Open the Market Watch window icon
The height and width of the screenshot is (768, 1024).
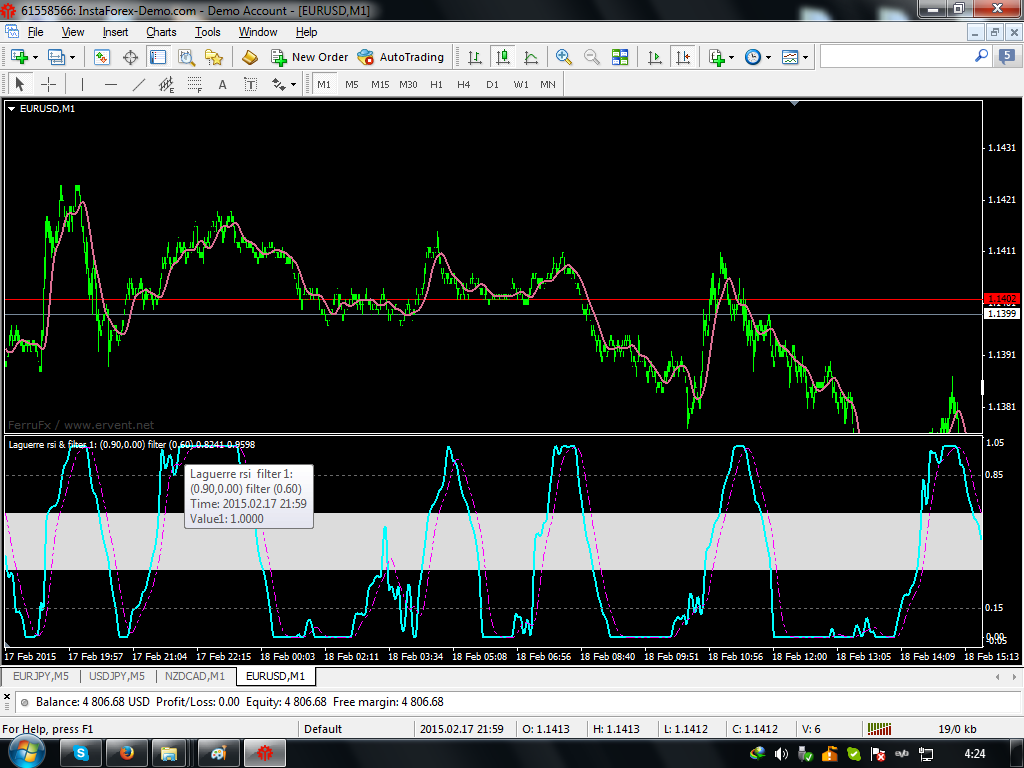(101, 57)
